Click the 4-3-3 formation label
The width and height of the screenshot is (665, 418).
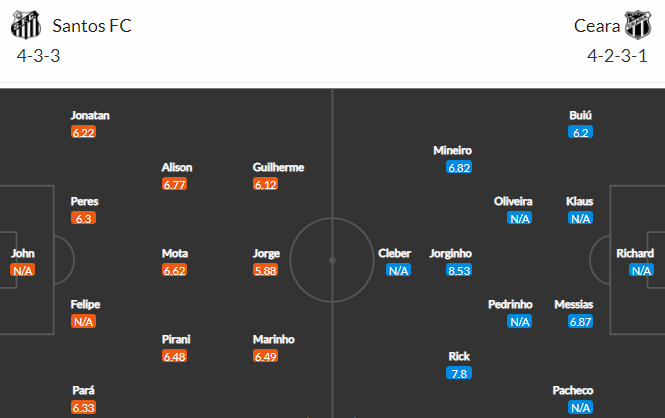39,56
